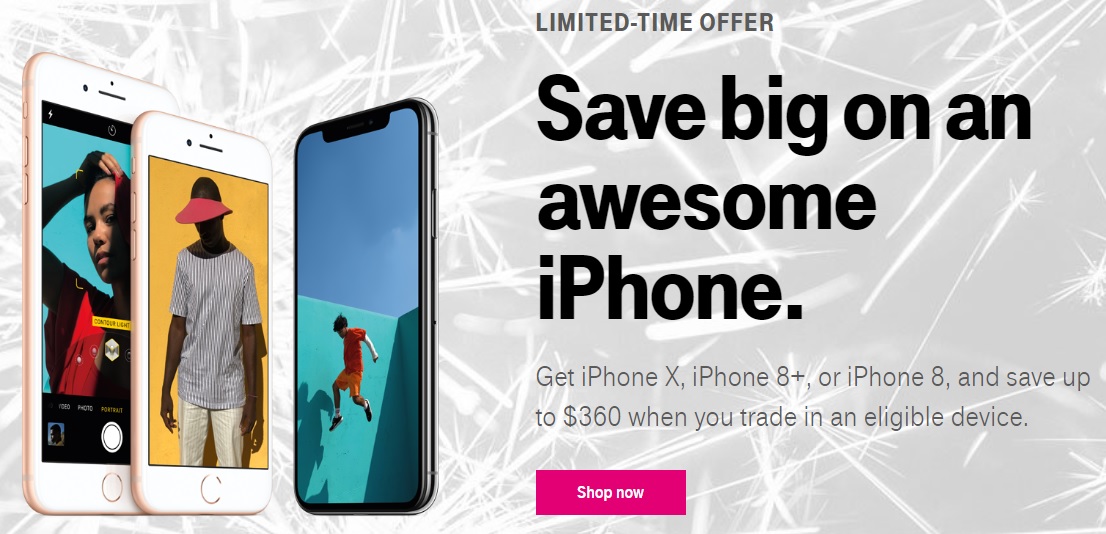The height and width of the screenshot is (534, 1106).
Task: Click the LIMITED-TIME OFFER label
Action: coord(655,23)
